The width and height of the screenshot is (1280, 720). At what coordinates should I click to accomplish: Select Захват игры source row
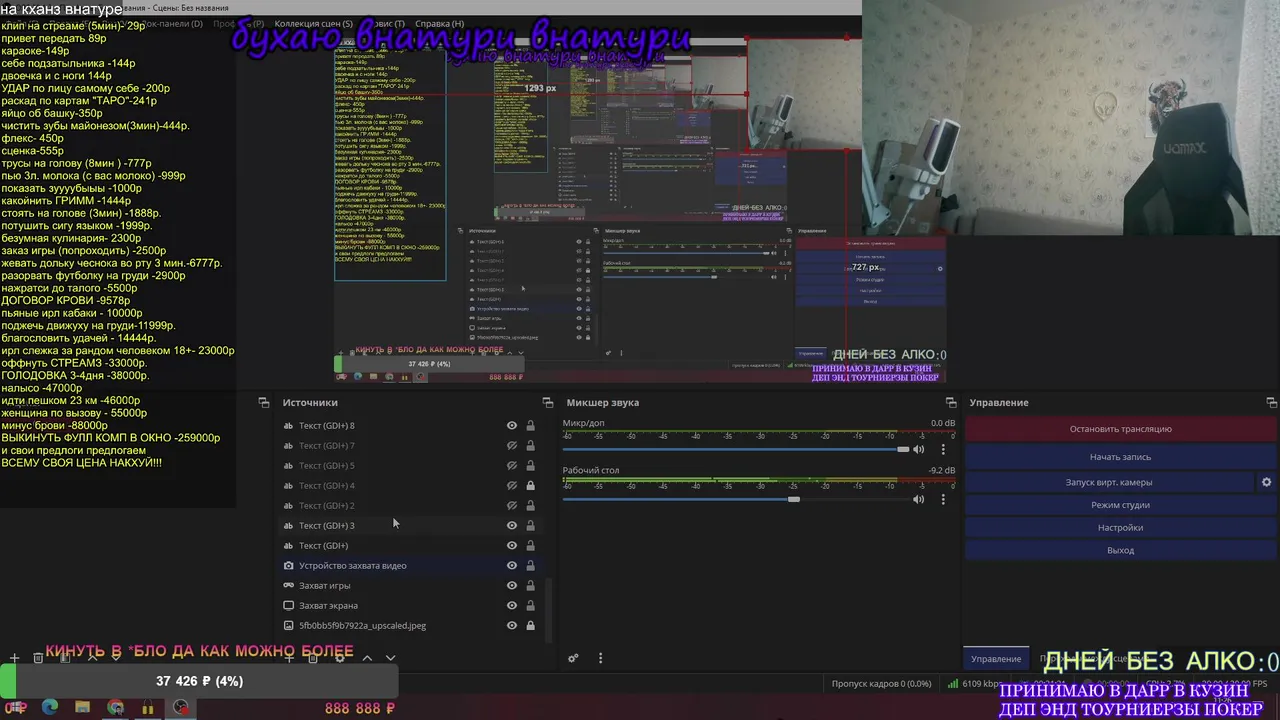[x=411, y=585]
